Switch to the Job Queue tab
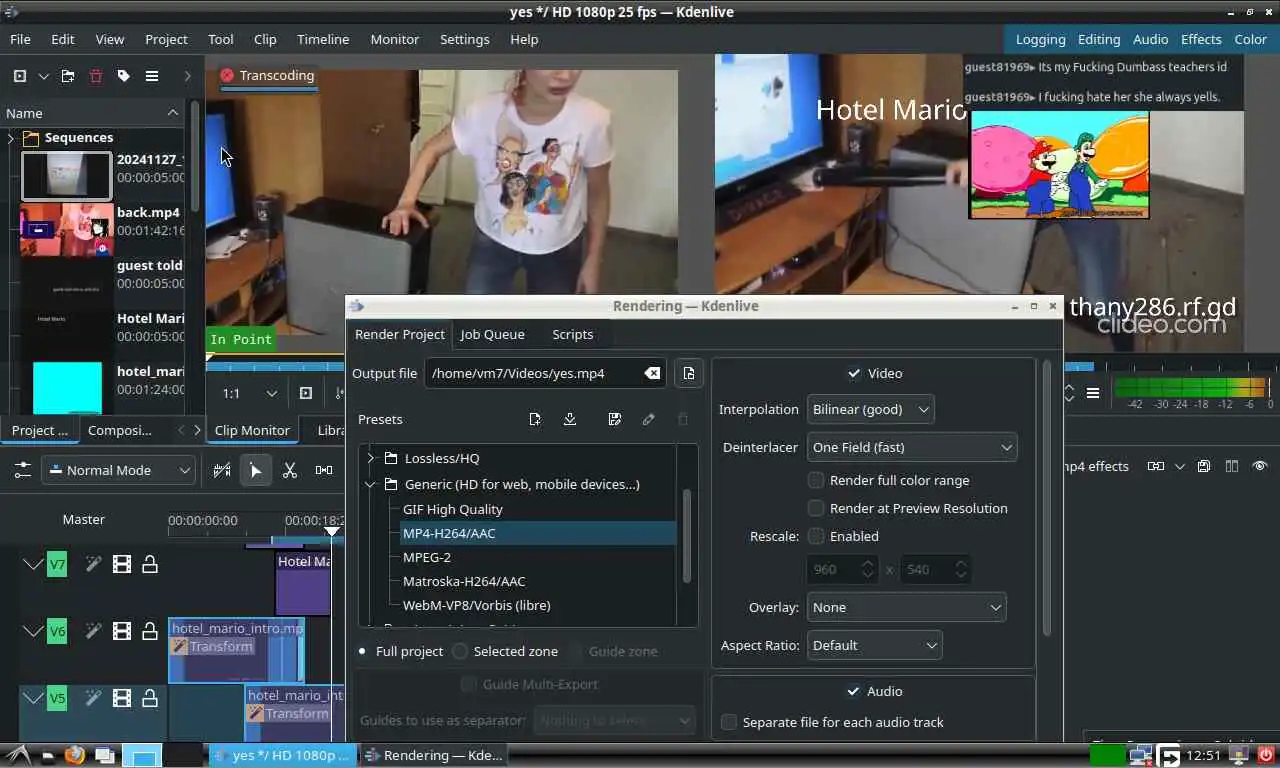 point(492,334)
